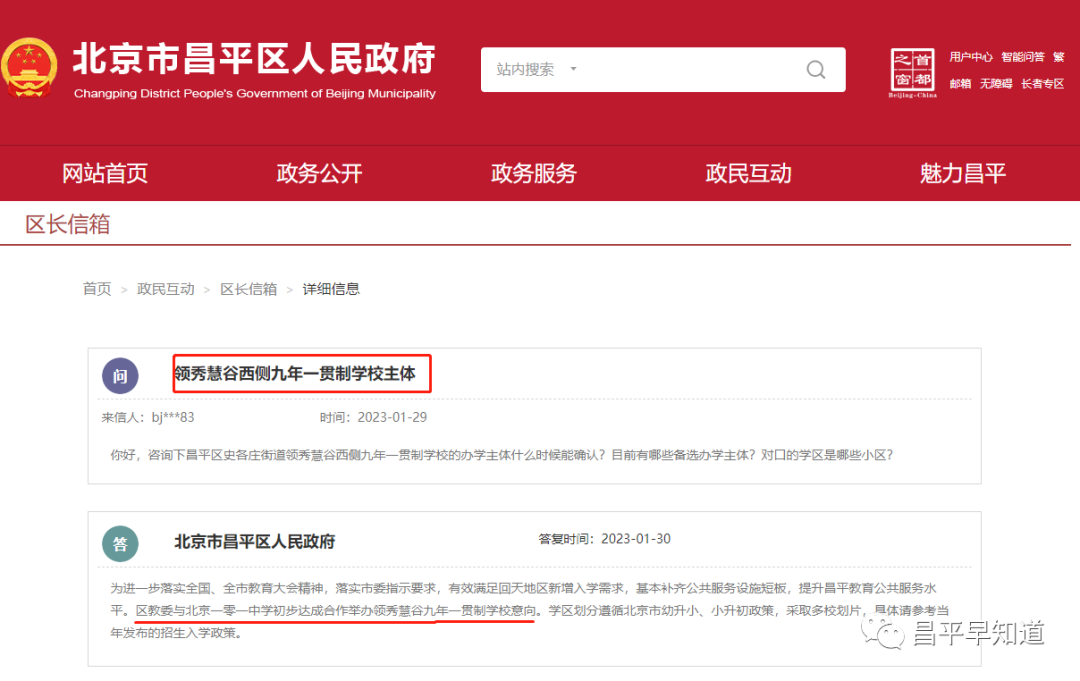Open the 长者专区 link
This screenshot has width=1080, height=681.
1043,83
